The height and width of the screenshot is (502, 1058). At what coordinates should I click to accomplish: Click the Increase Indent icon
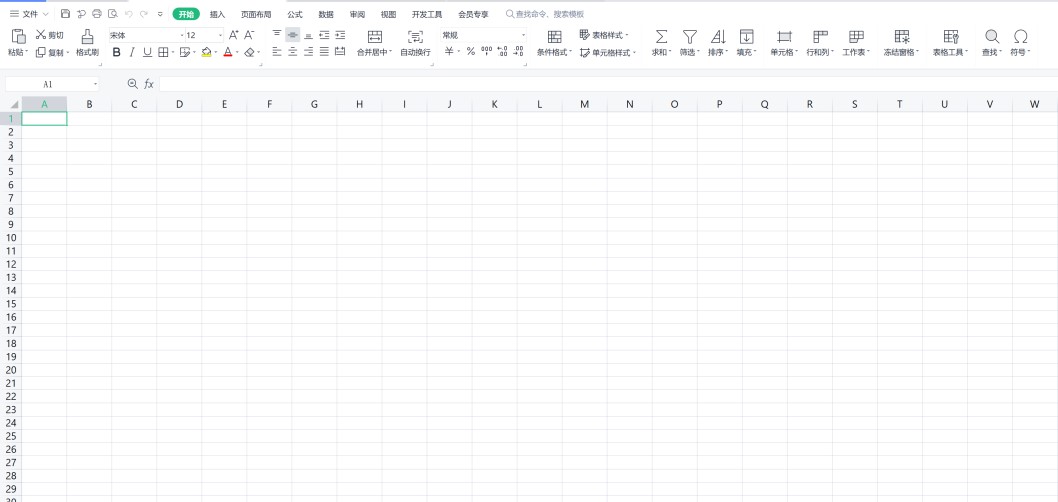[340, 35]
